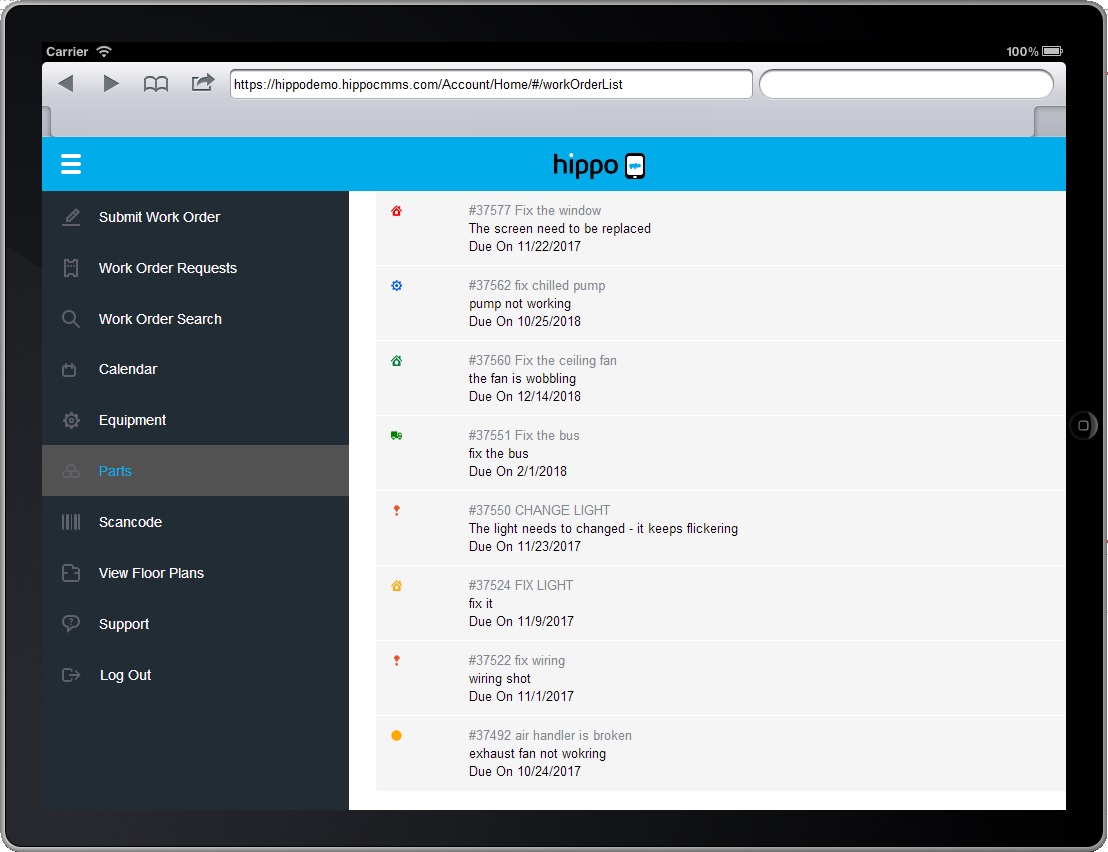The width and height of the screenshot is (1108, 852).
Task: Click the icon beside Work Order Requests
Action: (x=71, y=268)
